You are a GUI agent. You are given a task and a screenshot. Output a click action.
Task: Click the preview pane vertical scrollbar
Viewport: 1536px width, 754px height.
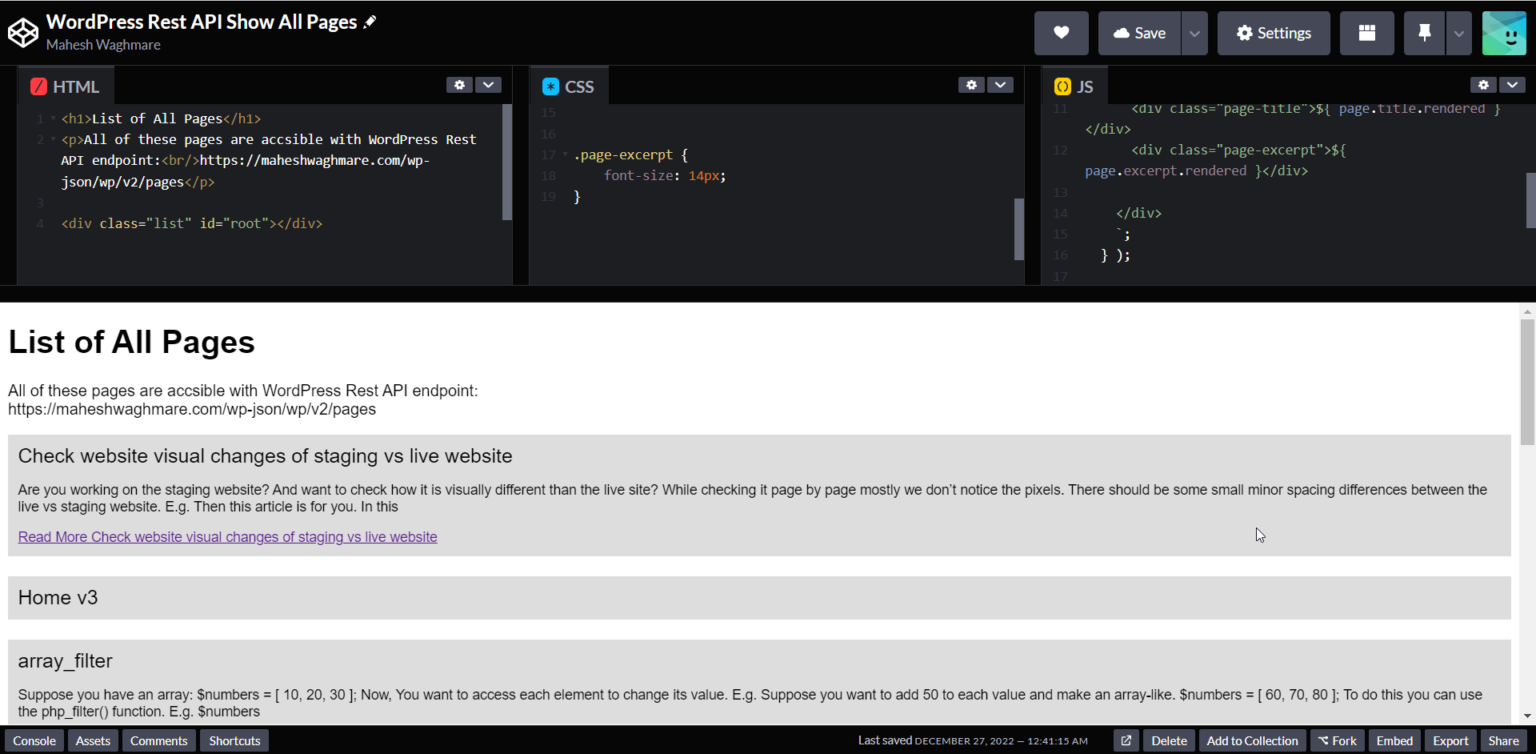click(1526, 382)
